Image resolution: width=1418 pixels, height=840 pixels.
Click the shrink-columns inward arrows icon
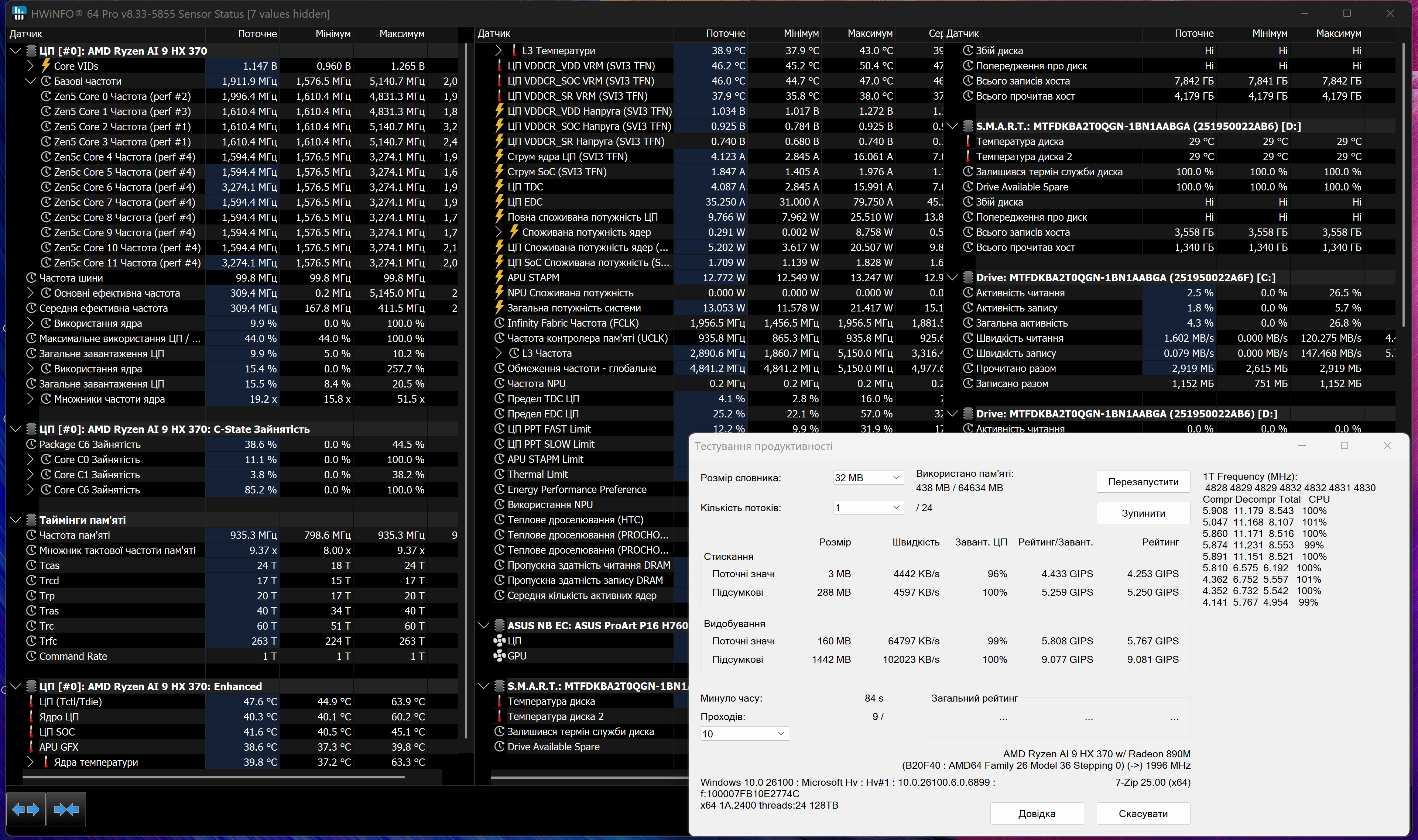(x=66, y=809)
